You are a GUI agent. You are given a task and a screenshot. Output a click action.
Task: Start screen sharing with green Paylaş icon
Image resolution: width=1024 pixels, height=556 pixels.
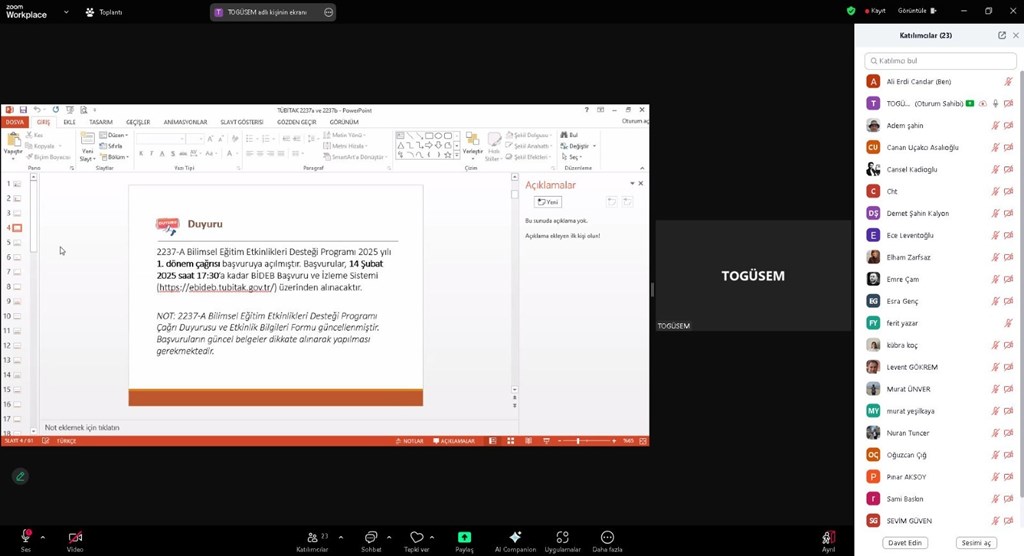point(464,537)
